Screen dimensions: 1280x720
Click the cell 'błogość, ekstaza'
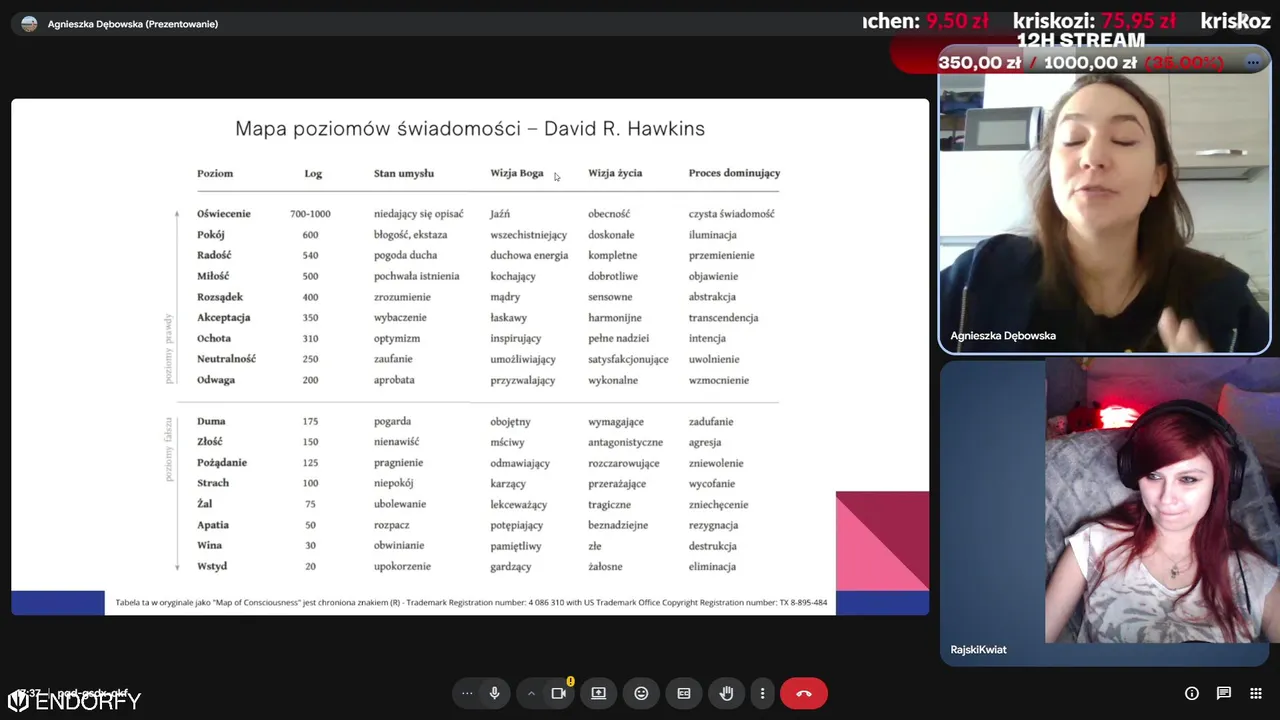411,235
